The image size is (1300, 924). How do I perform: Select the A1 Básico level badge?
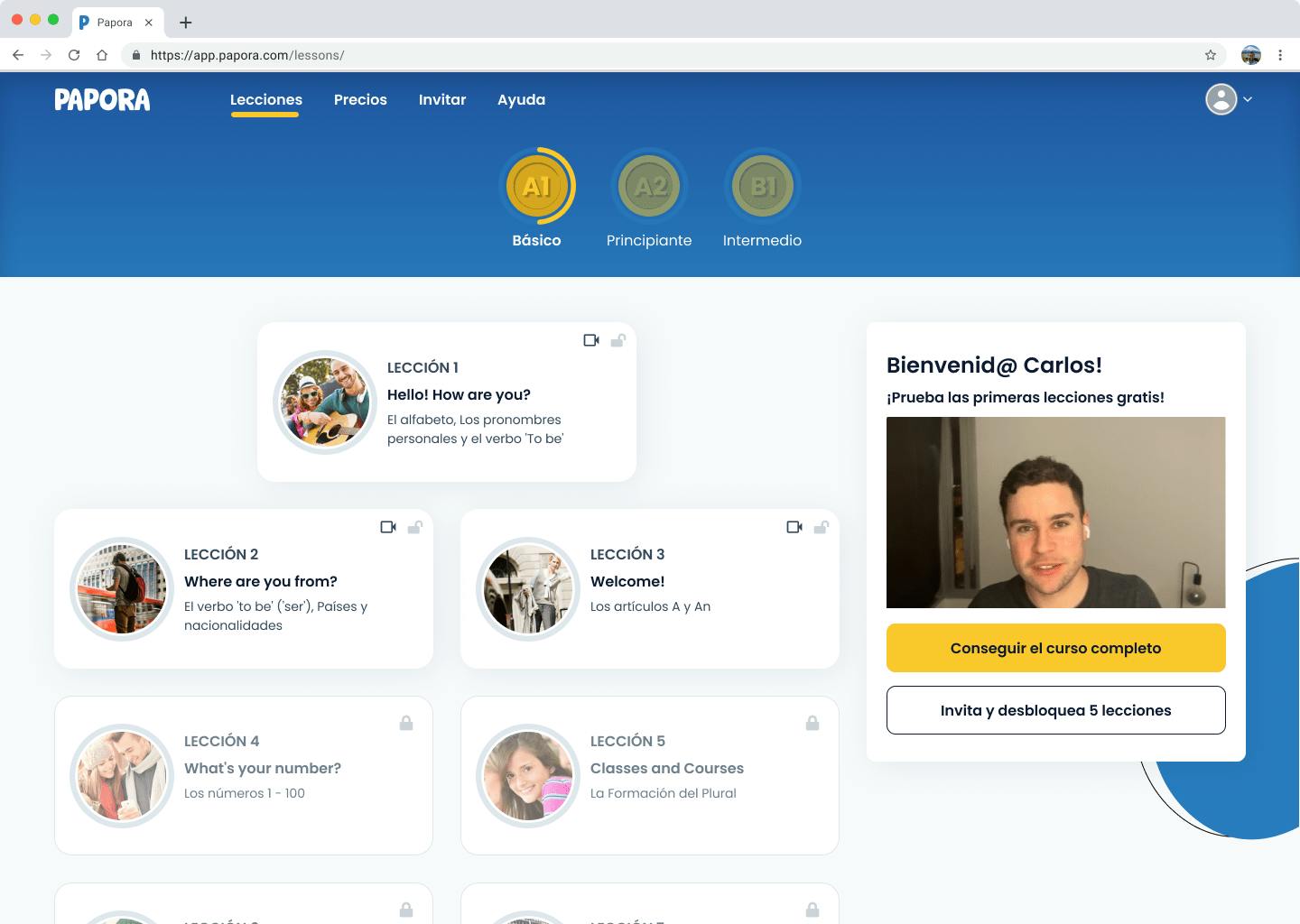(x=536, y=186)
